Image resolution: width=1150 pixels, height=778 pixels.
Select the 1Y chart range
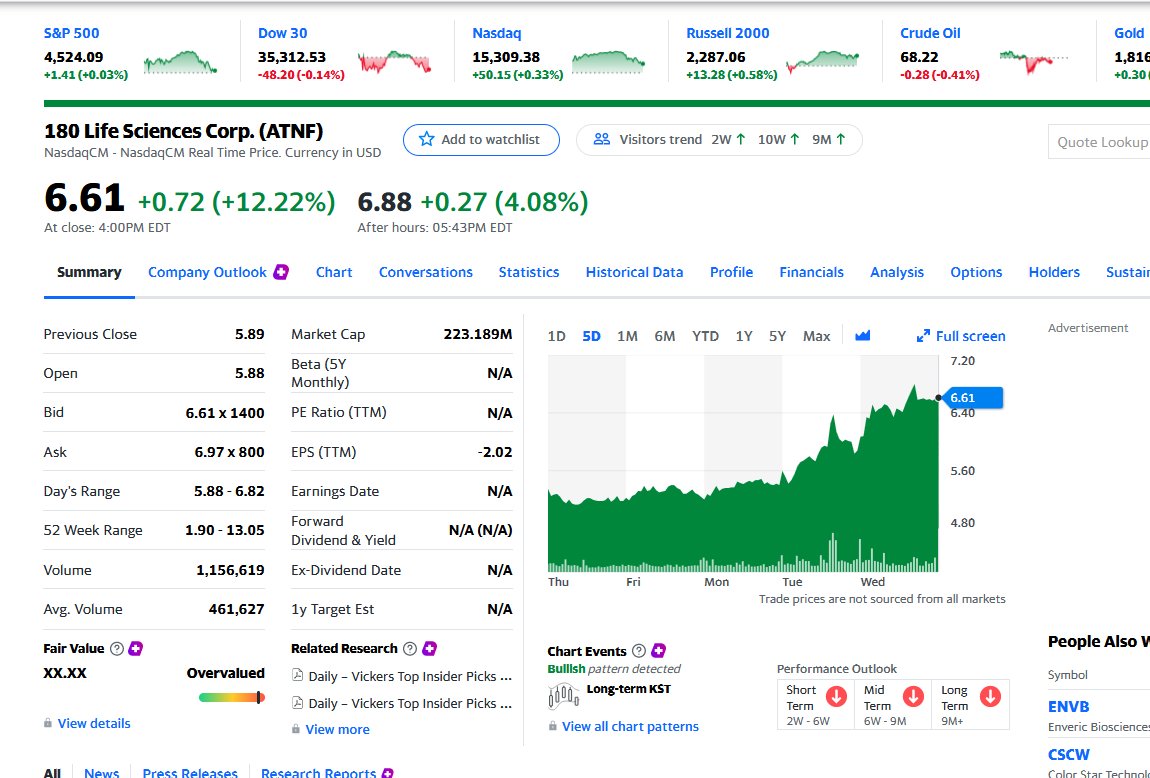(x=744, y=336)
